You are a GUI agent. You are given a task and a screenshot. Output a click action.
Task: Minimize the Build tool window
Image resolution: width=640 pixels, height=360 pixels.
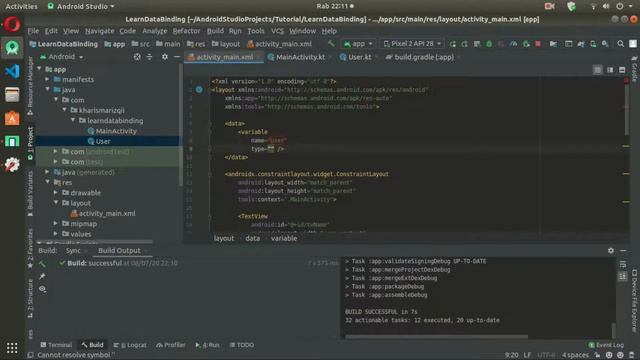[x=623, y=250]
